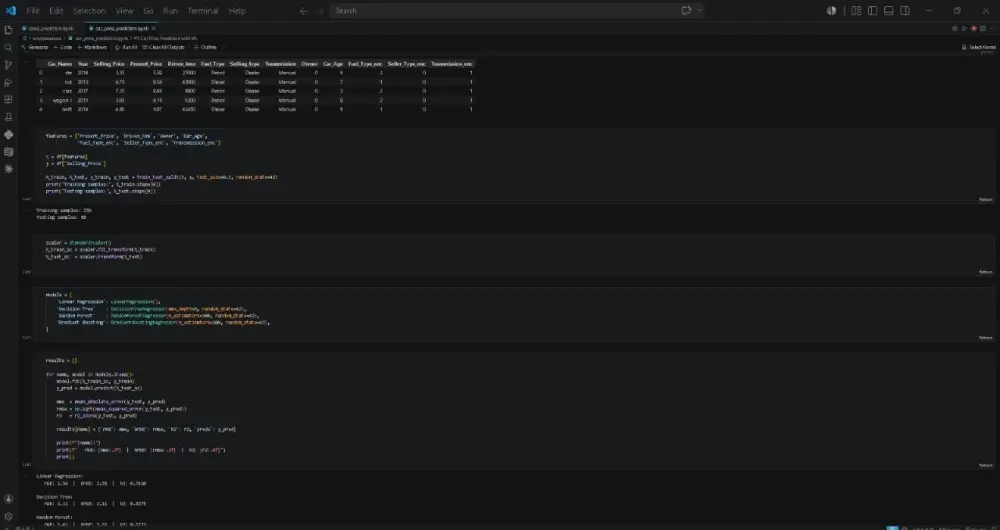The width and height of the screenshot is (1000, 530).
Task: Click the Fuel_Type column header
Action: point(212,64)
